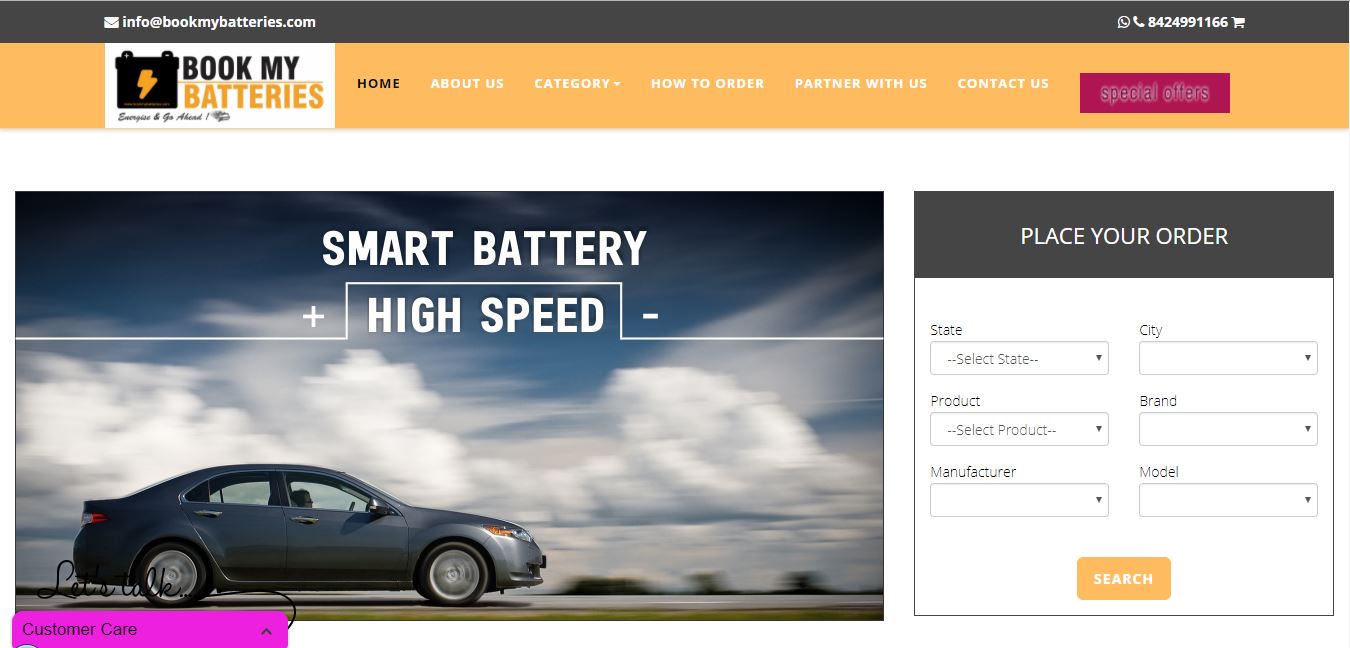The width and height of the screenshot is (1350, 648).
Task: Open the City dropdown
Action: (1228, 359)
